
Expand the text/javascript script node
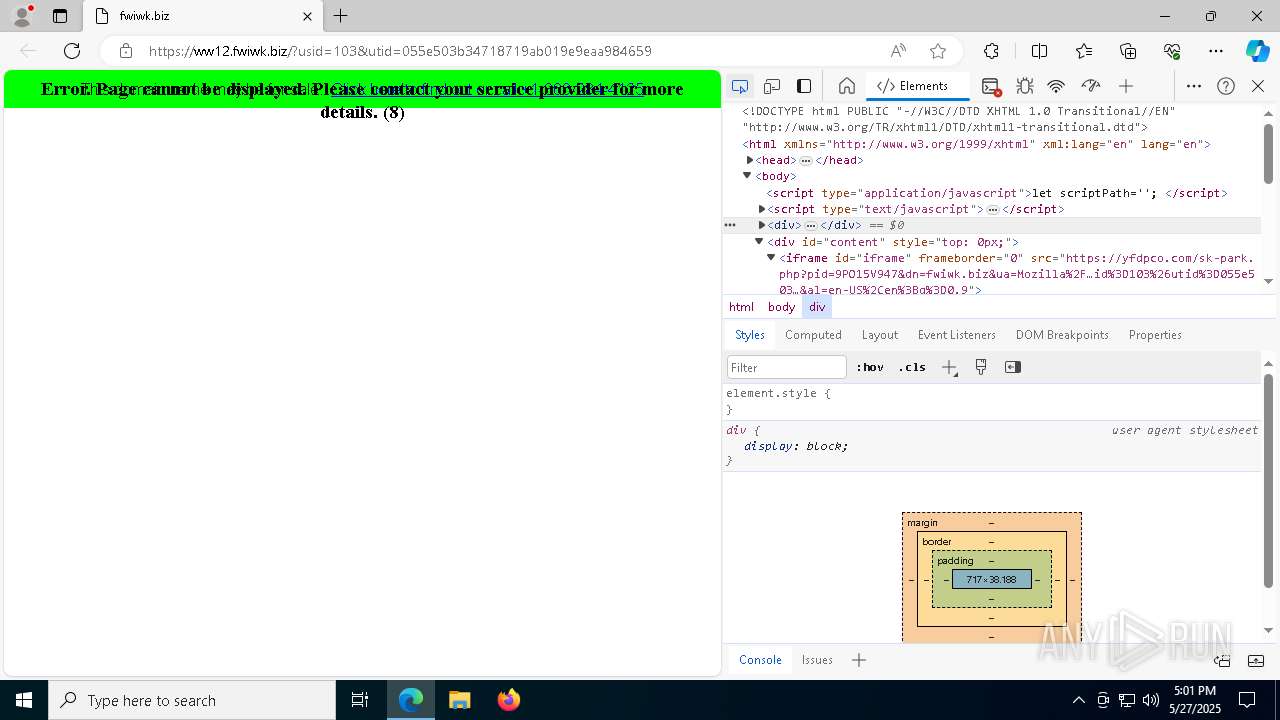(x=762, y=209)
